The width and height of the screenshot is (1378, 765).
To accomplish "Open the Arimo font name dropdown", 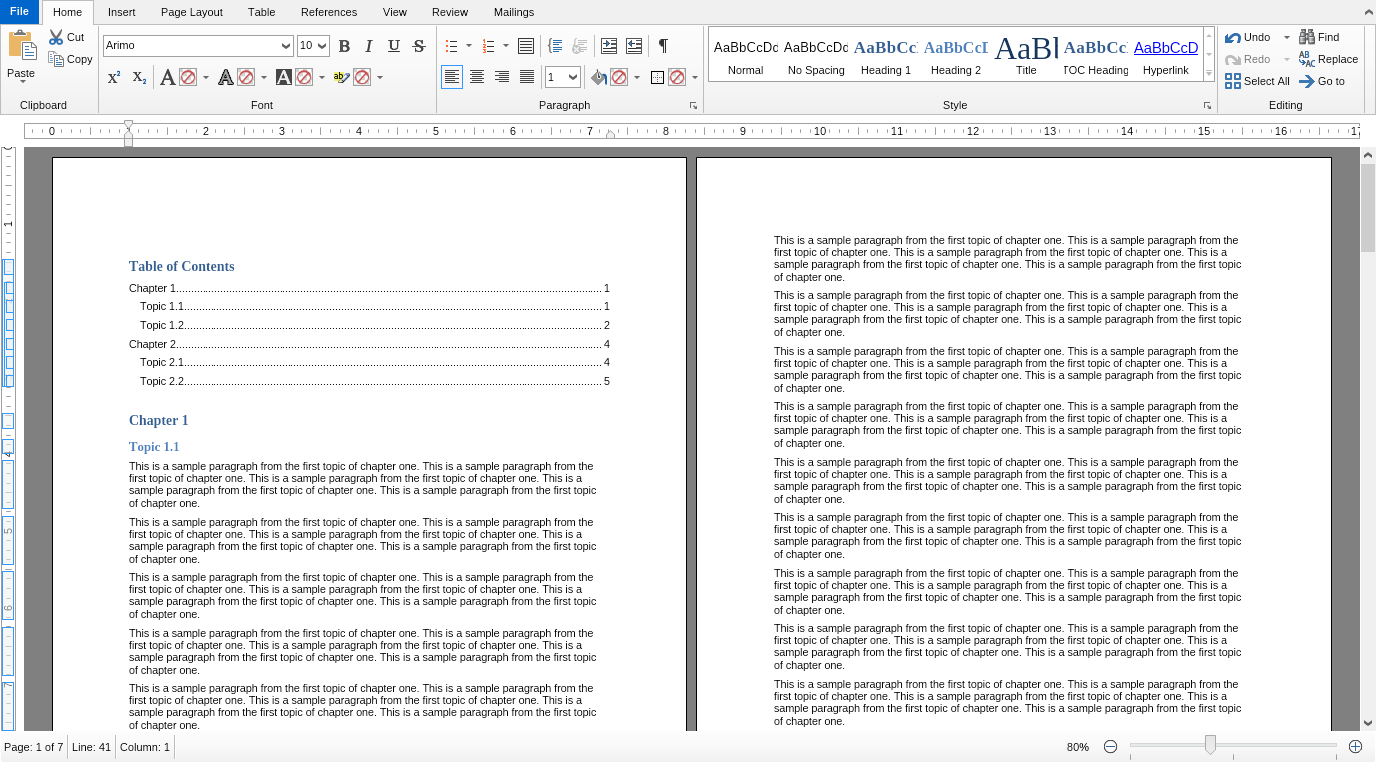I will click(286, 46).
